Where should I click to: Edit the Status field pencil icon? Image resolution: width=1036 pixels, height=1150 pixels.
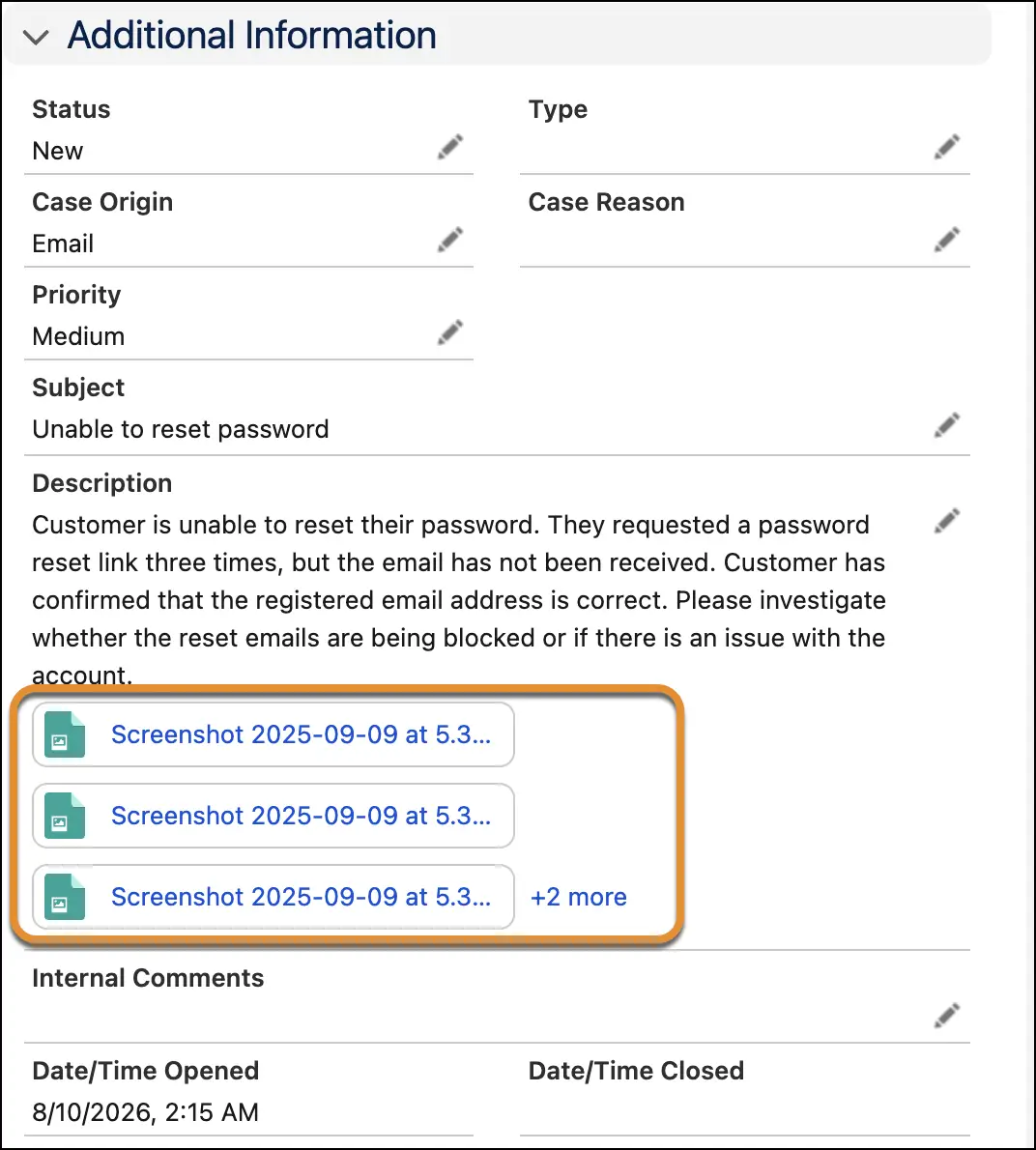pos(450,147)
